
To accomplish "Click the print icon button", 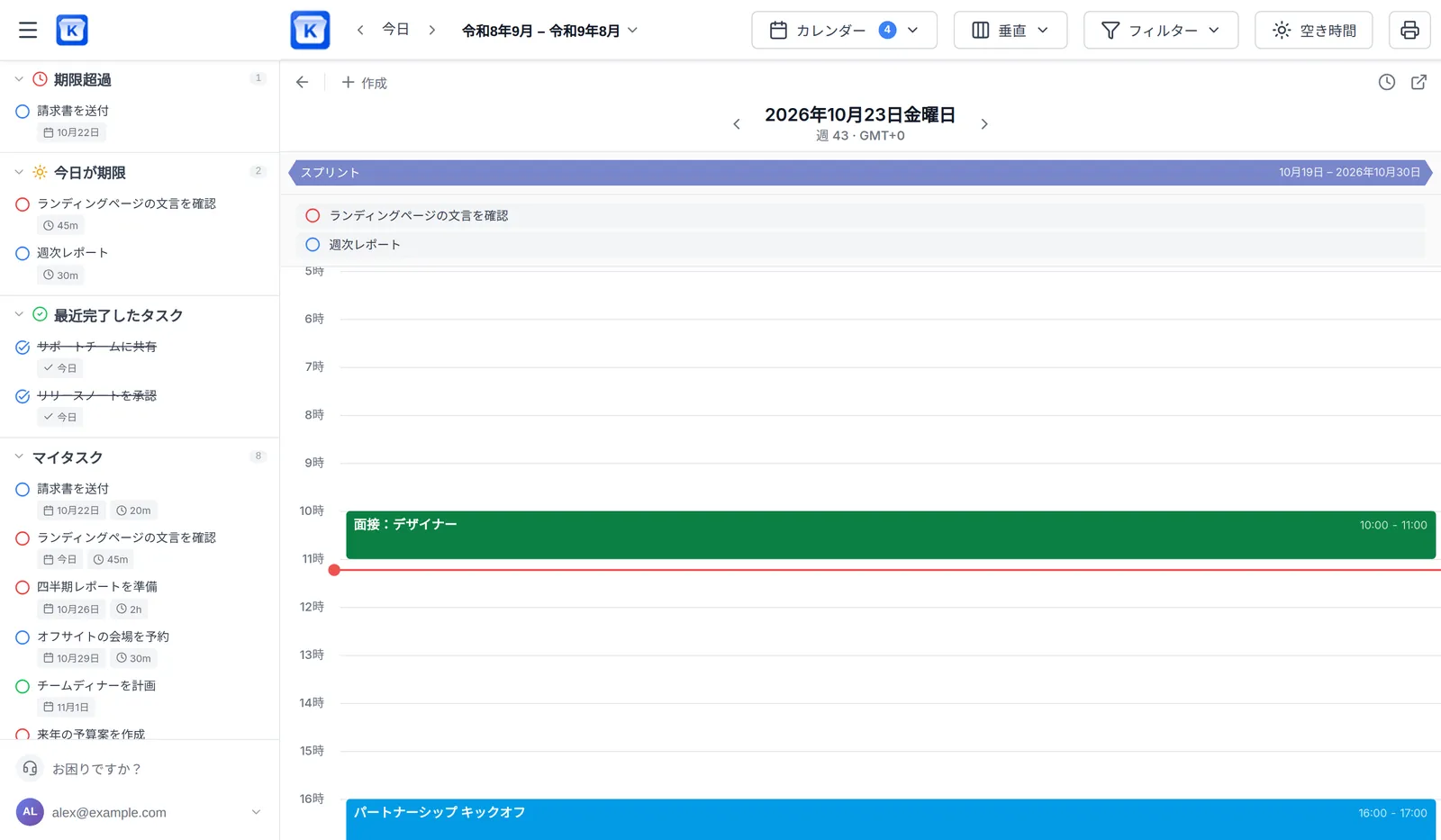I will (x=1409, y=30).
